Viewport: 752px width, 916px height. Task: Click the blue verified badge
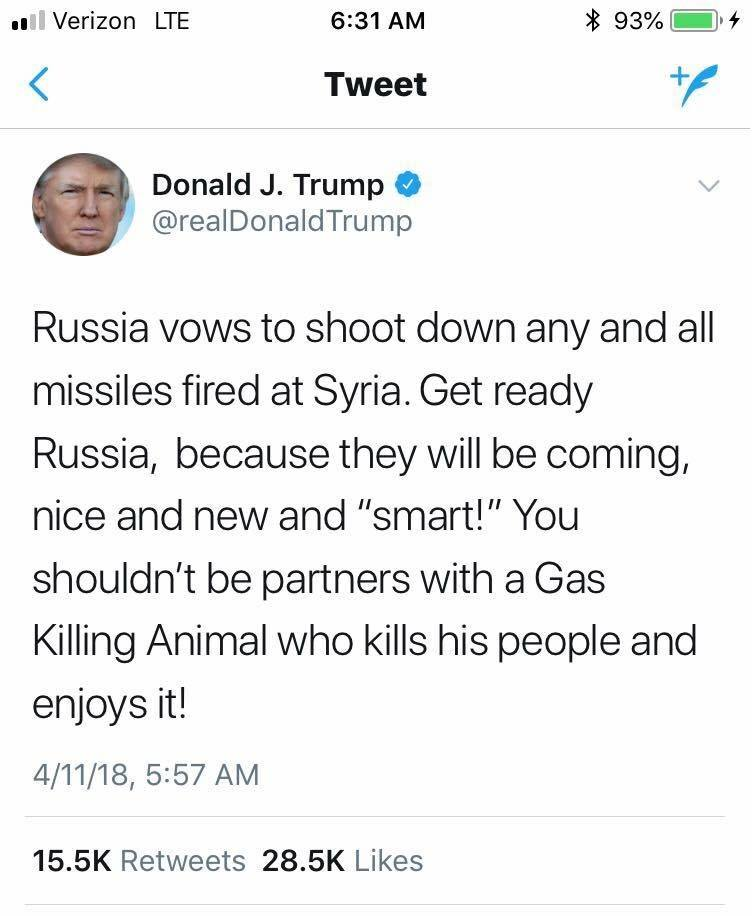click(408, 185)
